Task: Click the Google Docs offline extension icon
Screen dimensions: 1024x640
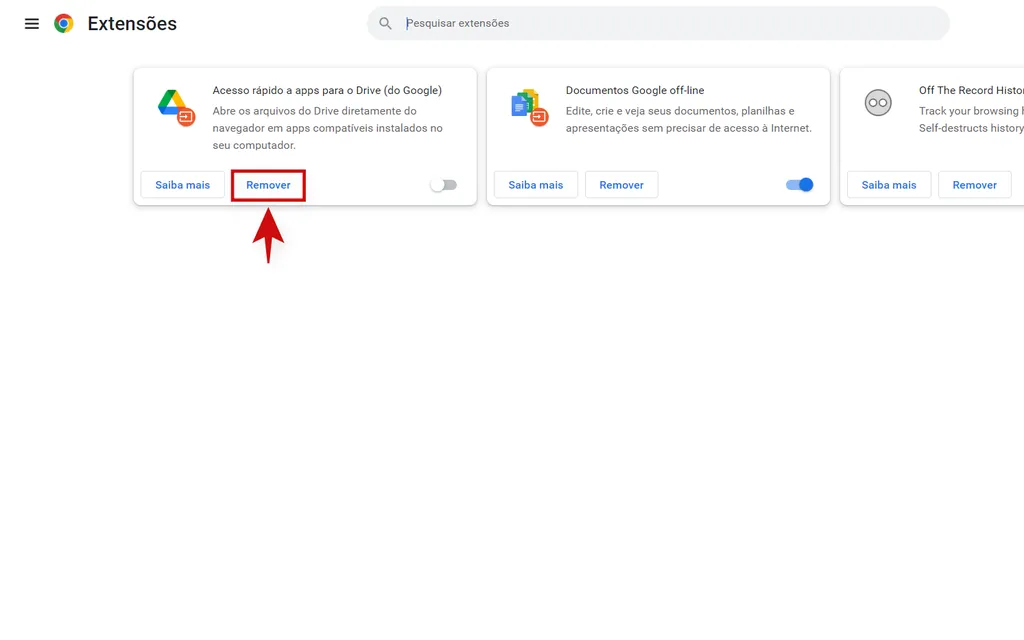Action: [x=530, y=108]
